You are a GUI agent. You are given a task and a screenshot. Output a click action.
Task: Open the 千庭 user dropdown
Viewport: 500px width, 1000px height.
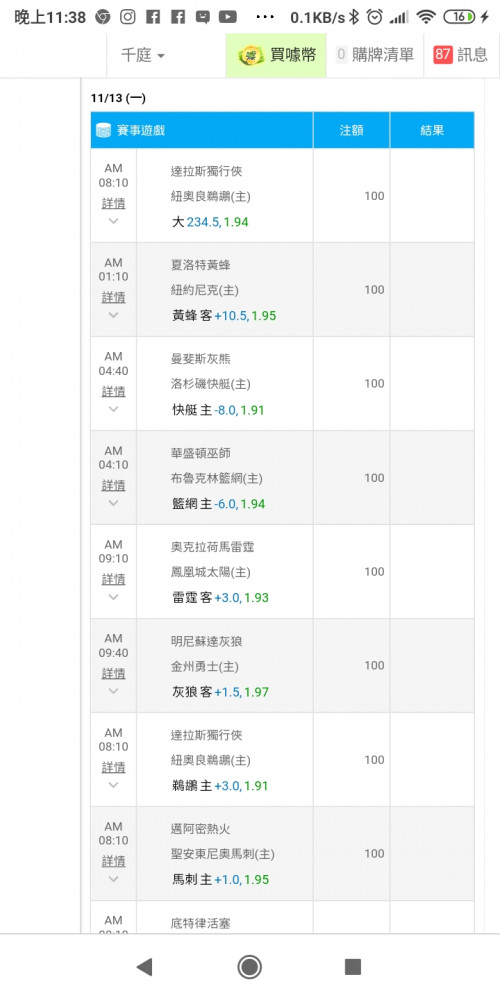143,55
